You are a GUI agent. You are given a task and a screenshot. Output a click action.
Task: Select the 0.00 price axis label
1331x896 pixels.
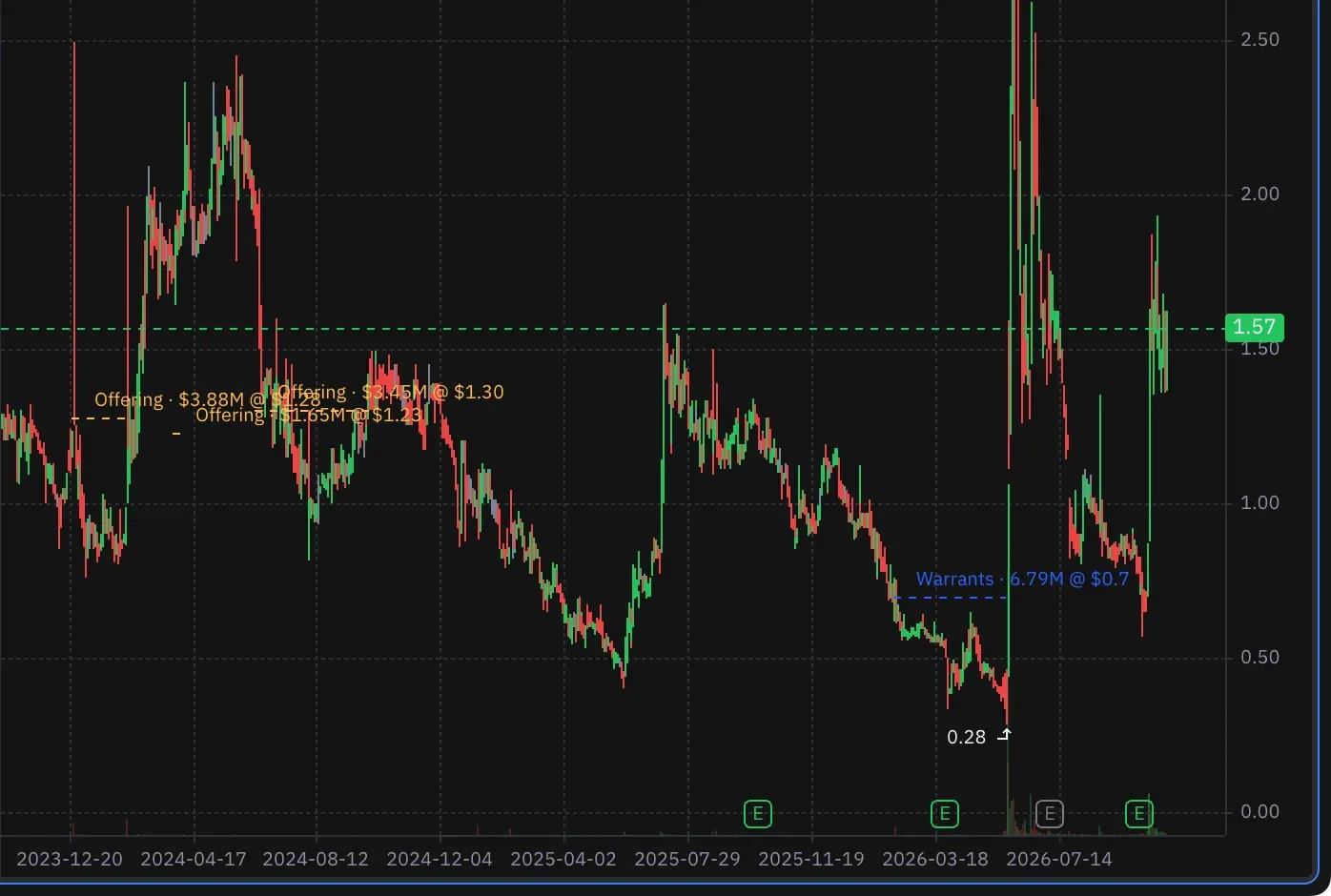[1259, 812]
